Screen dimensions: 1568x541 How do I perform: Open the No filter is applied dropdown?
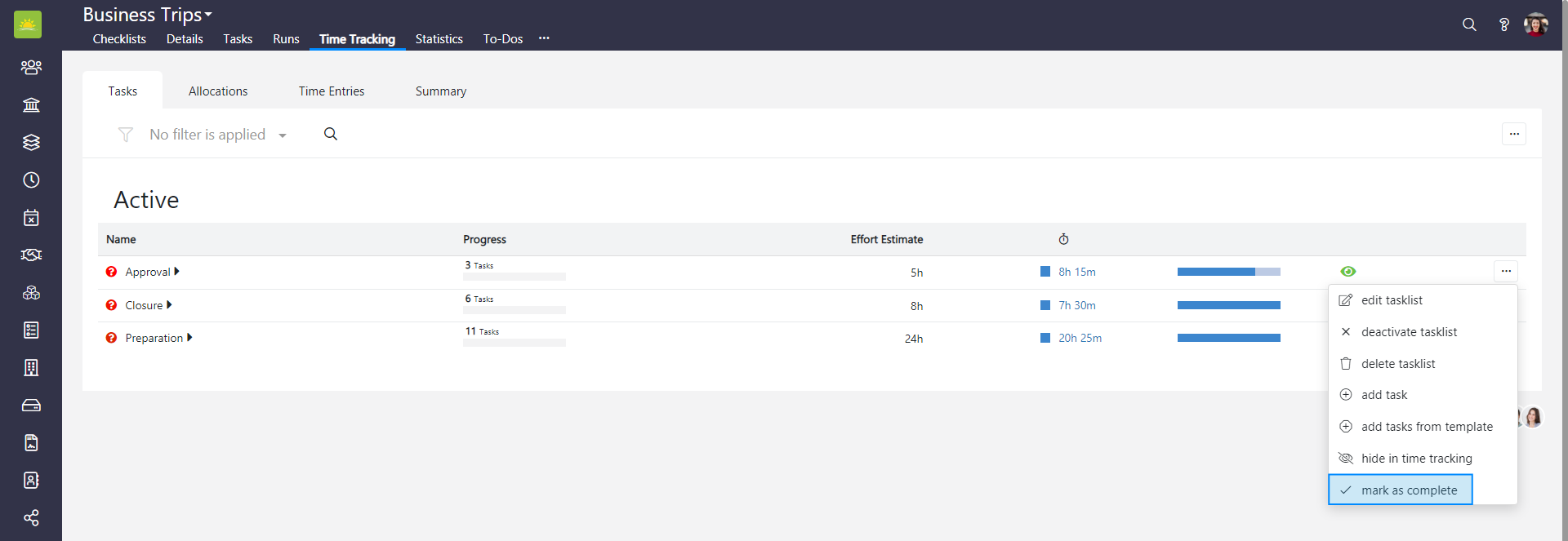(217, 135)
